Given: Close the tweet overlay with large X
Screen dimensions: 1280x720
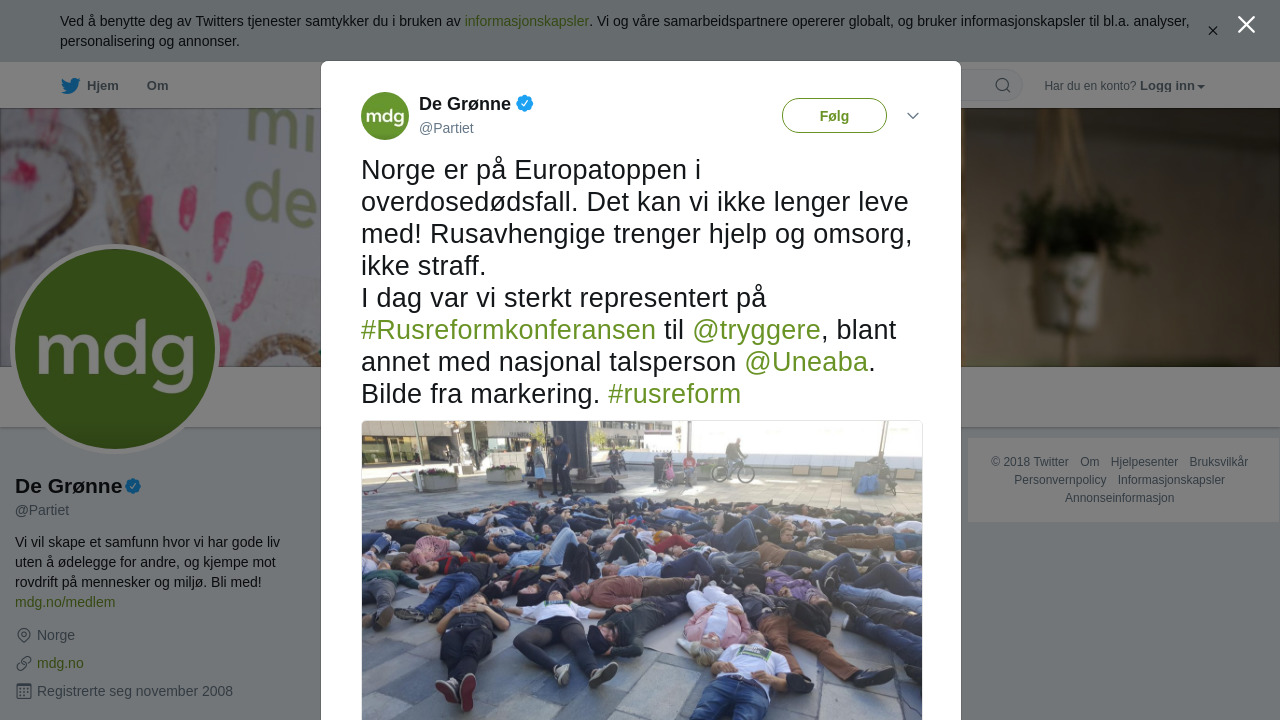Looking at the screenshot, I should click(x=1246, y=25).
